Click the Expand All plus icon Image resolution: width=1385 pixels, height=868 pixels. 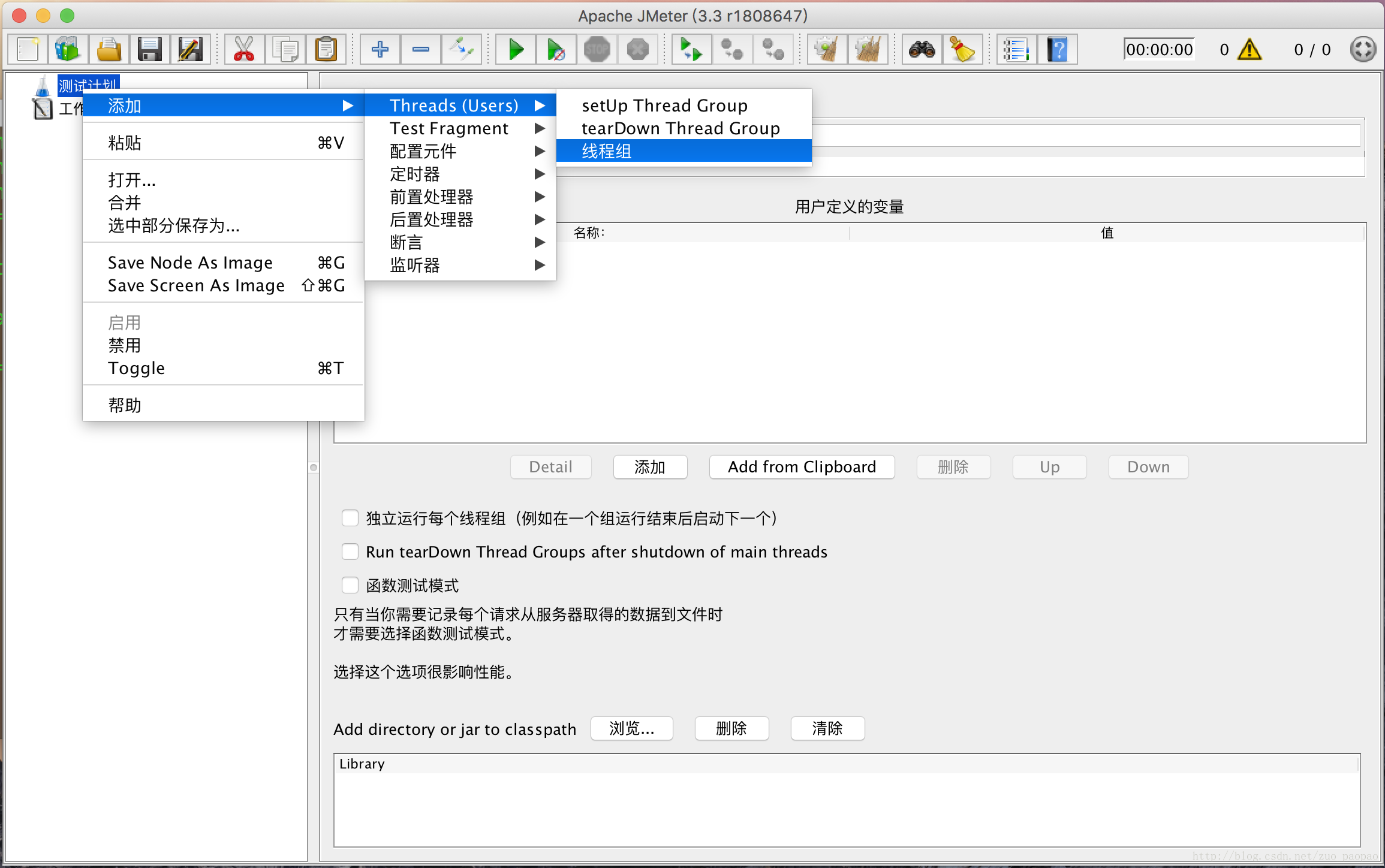(380, 49)
